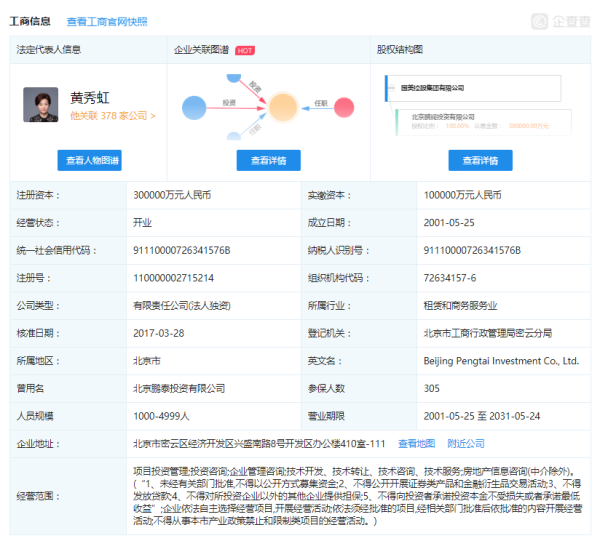The height and width of the screenshot is (549, 600).
Task: Click 查看详情 under 企业关联图谱
Action: (x=268, y=160)
